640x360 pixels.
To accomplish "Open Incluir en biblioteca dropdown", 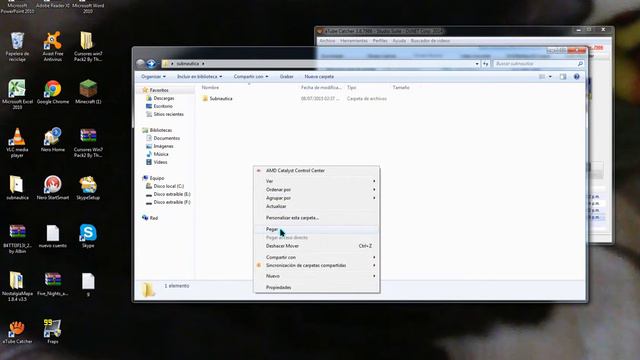I will [x=200, y=76].
